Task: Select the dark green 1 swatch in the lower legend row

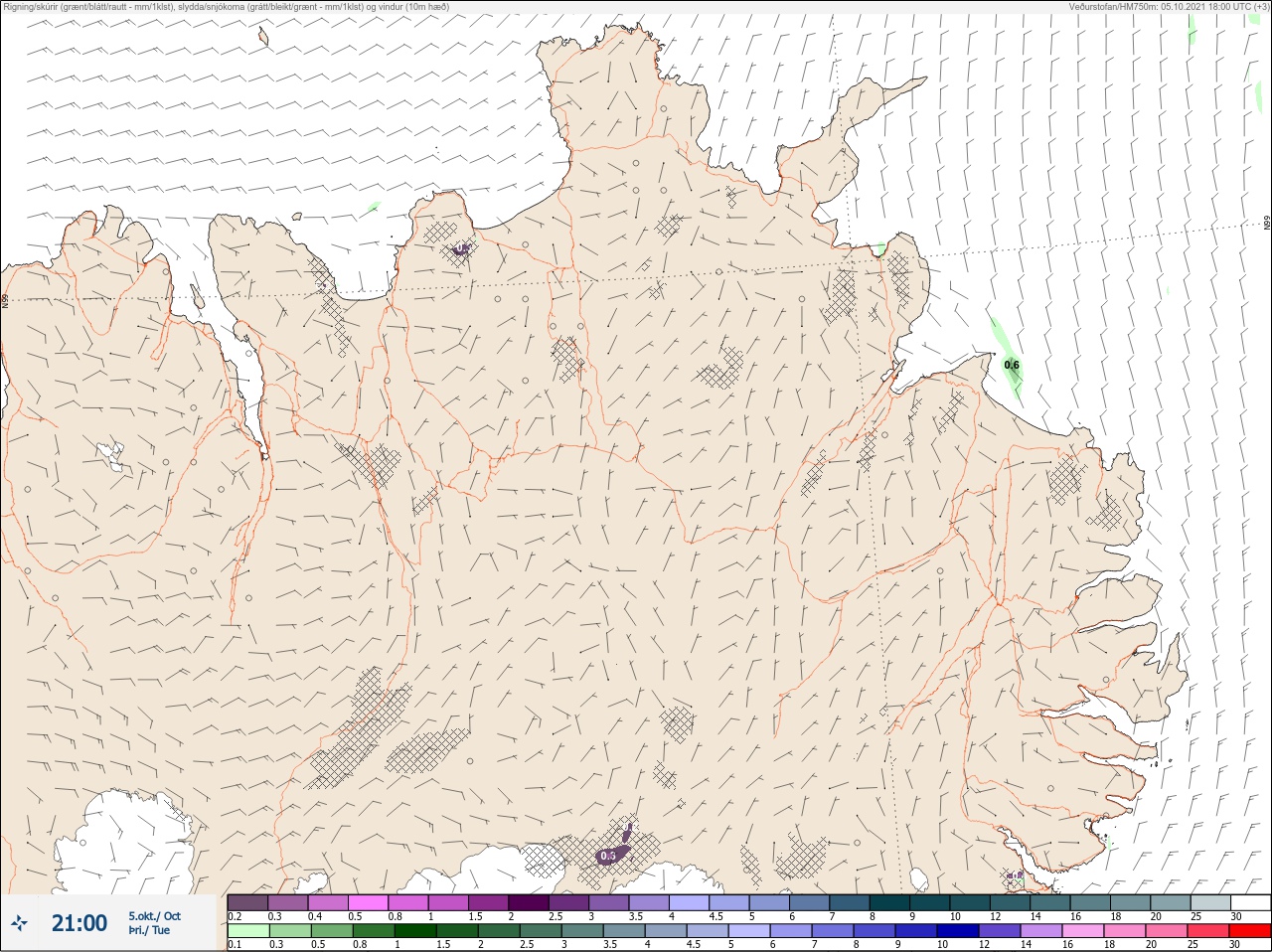Action: [415, 931]
